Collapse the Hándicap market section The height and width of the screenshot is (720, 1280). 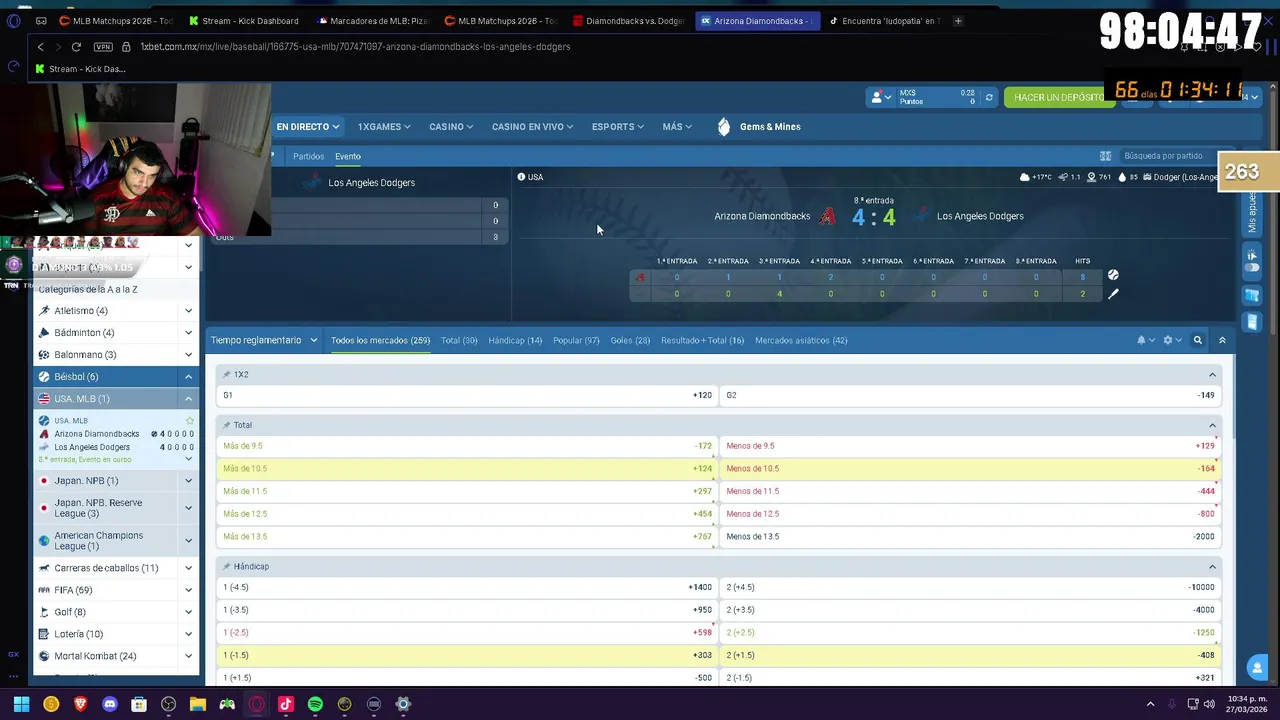click(x=1212, y=567)
